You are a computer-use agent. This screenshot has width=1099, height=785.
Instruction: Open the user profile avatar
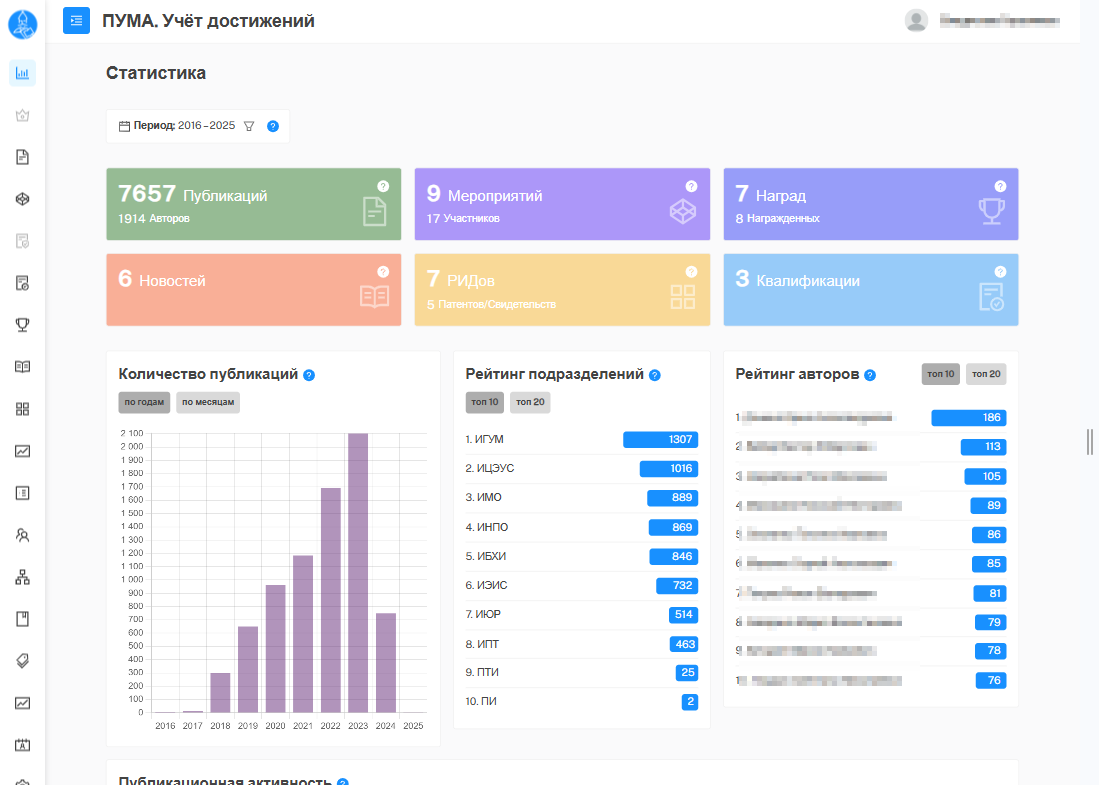tap(916, 20)
